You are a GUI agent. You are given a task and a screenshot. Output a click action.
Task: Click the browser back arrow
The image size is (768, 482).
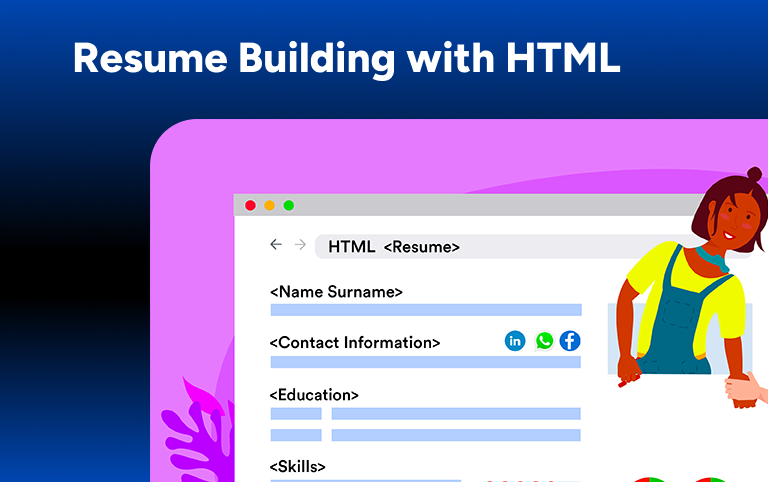pos(276,244)
